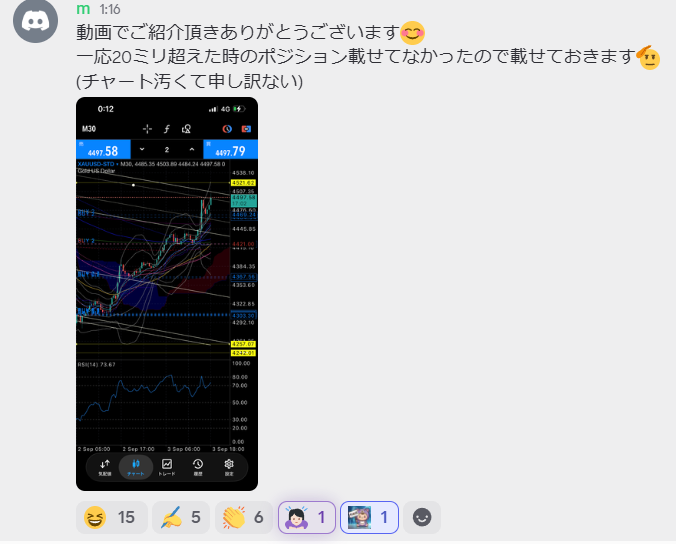The width and height of the screenshot is (676, 544).
Task: Click the saluting face emoji in message
Action: (x=649, y=57)
